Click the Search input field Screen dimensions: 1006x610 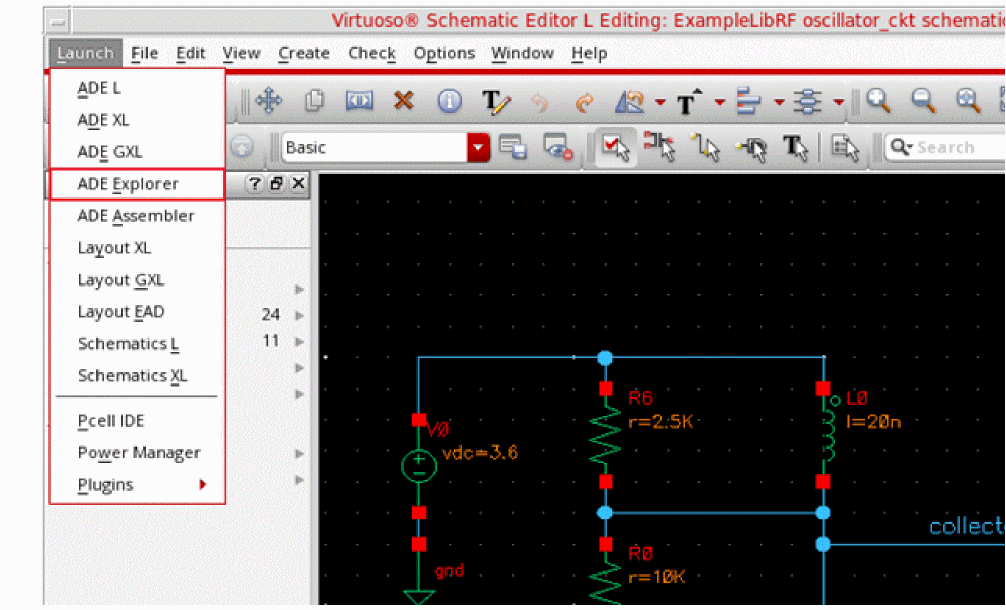[x=955, y=148]
